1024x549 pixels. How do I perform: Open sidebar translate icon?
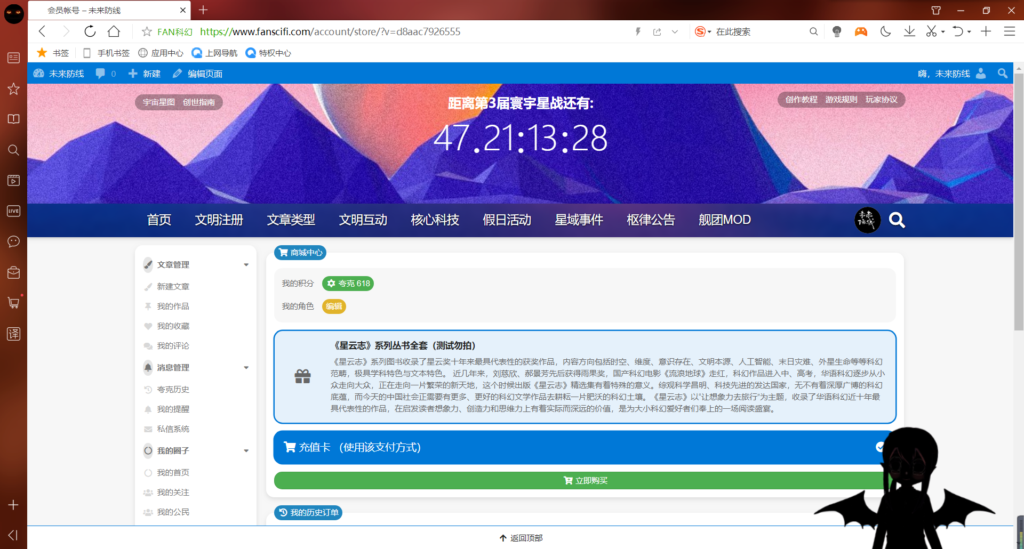pyautogui.click(x=13, y=334)
